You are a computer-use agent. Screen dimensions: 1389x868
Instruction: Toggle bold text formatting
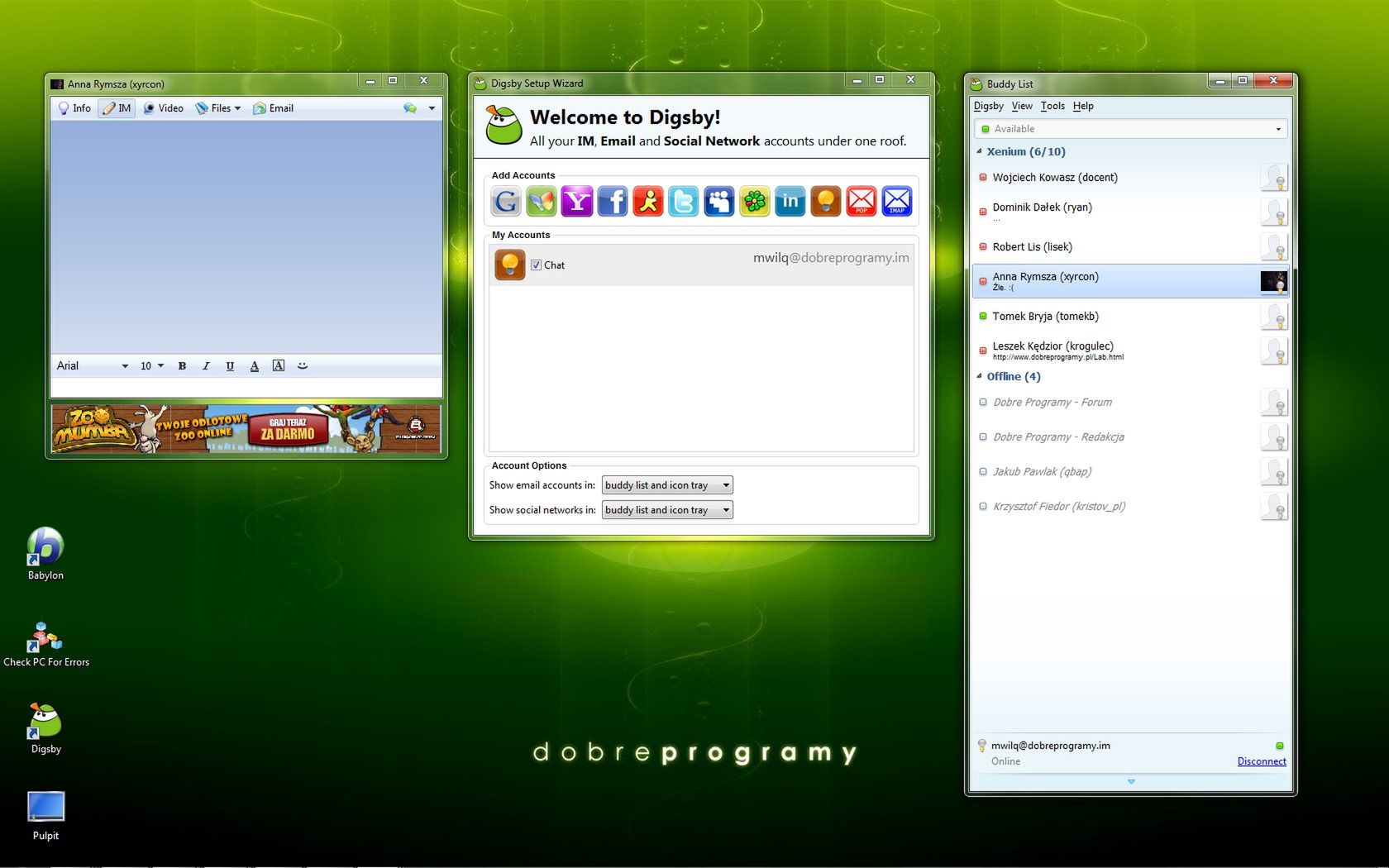click(182, 366)
